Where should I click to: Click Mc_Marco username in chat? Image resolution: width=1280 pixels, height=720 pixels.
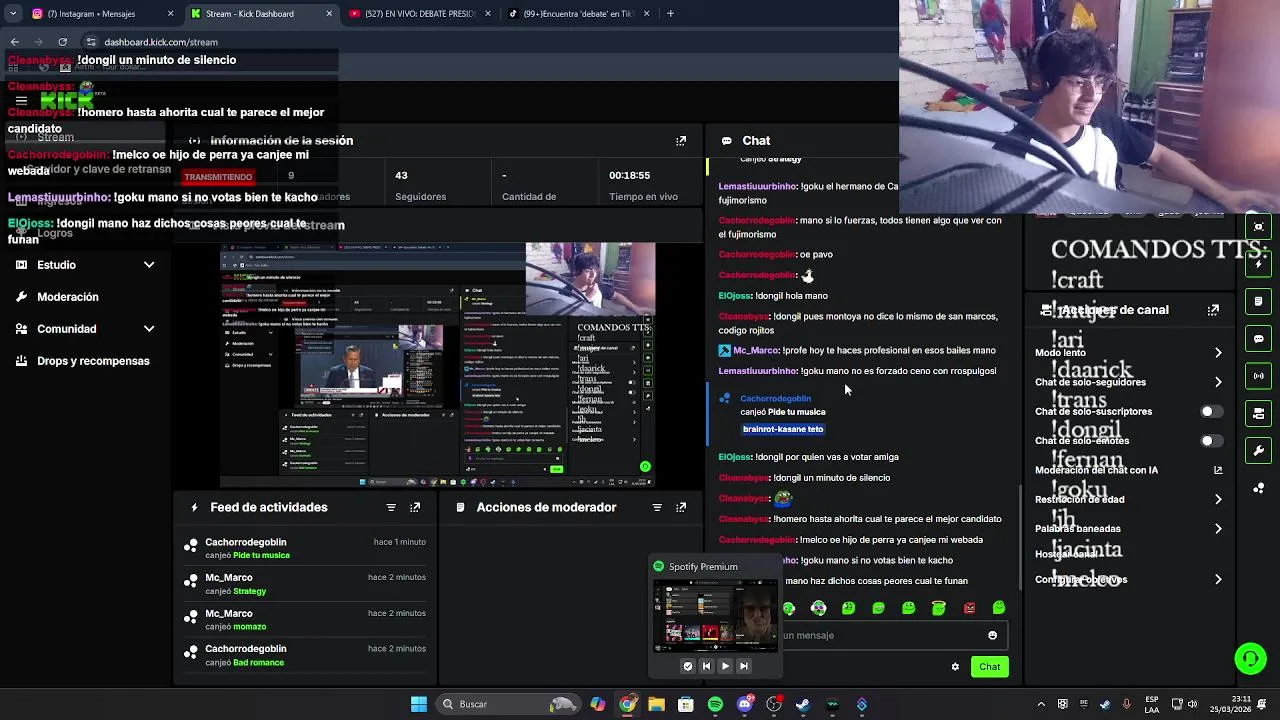click(x=755, y=351)
